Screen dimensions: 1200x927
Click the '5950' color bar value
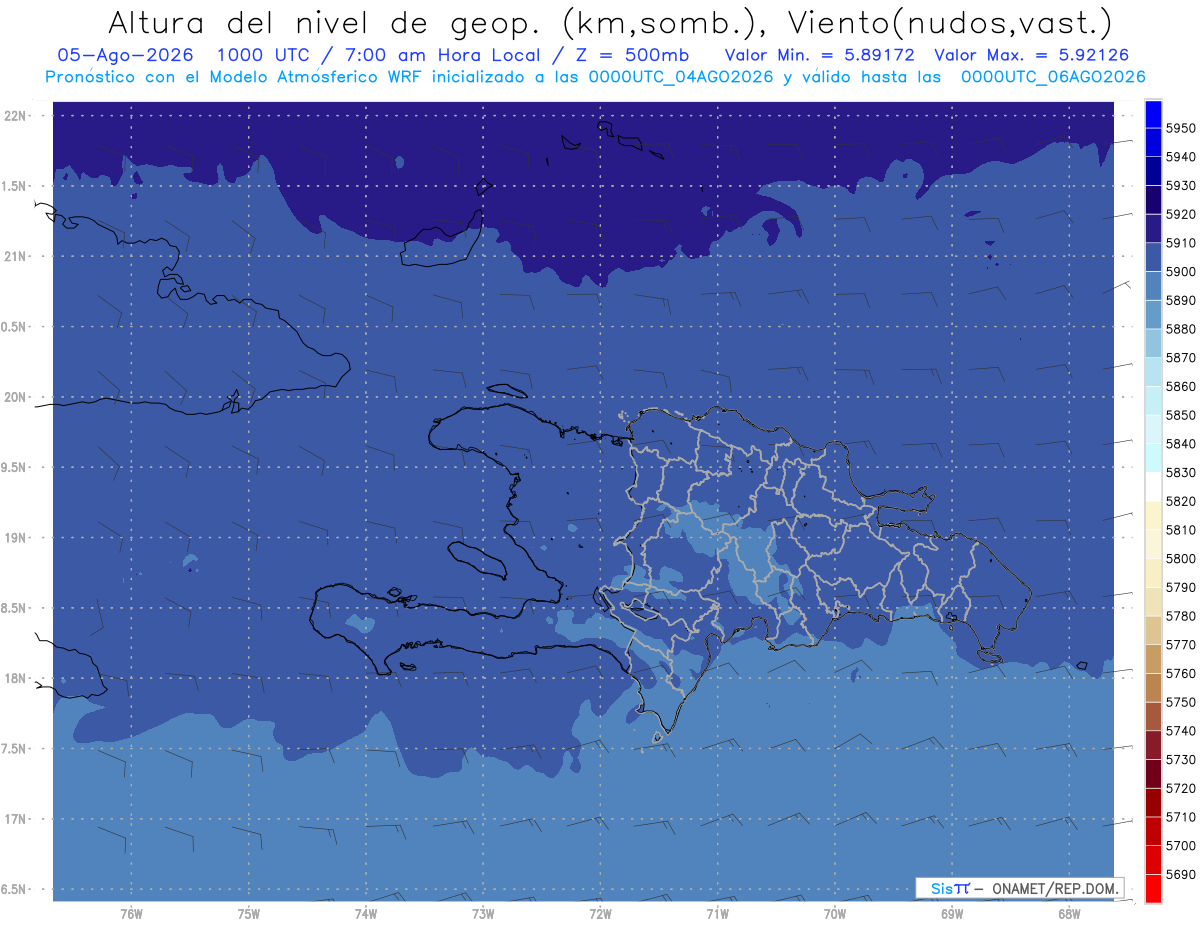pos(1180,128)
